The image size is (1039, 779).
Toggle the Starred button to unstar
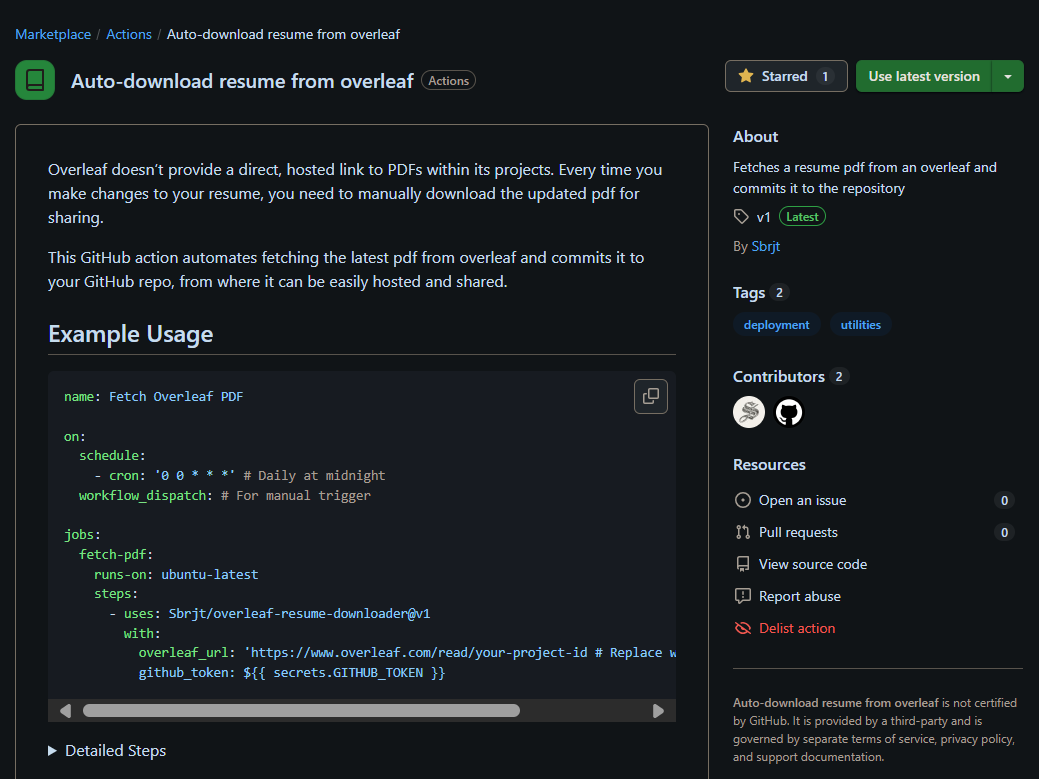point(785,76)
